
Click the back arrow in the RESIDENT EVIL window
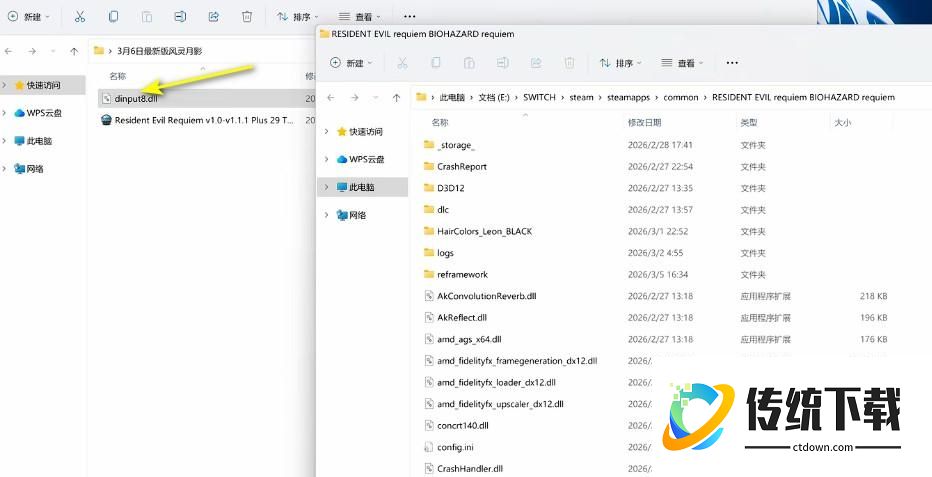pyautogui.click(x=331, y=97)
